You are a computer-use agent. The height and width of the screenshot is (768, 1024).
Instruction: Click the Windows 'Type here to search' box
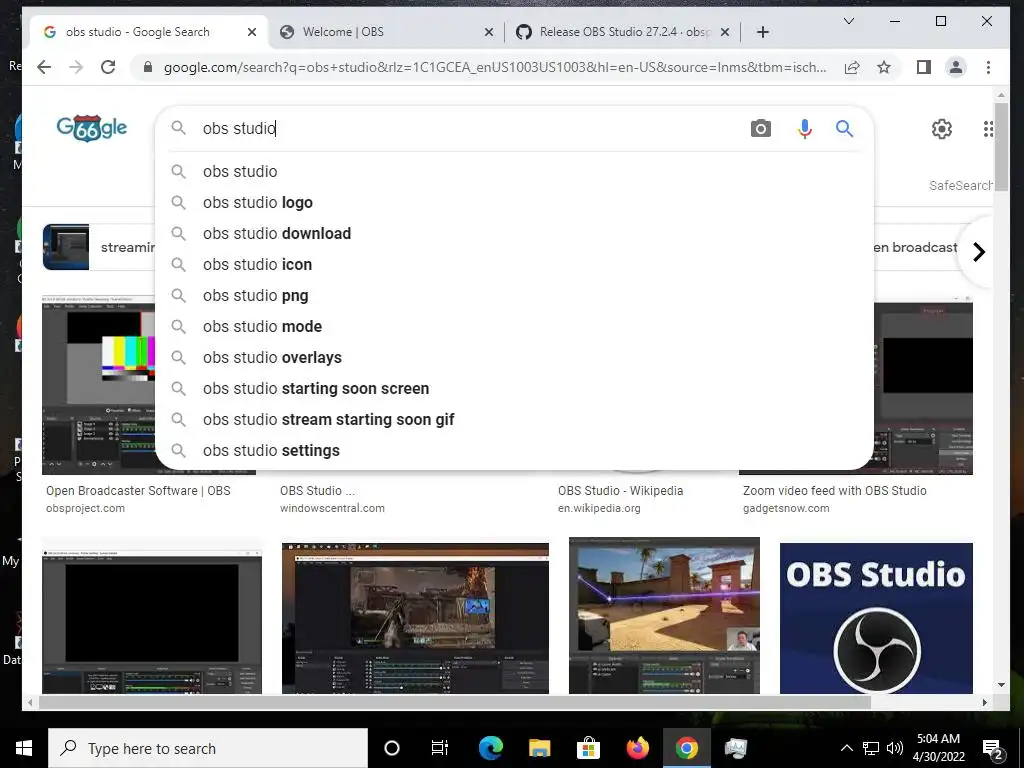(x=208, y=748)
